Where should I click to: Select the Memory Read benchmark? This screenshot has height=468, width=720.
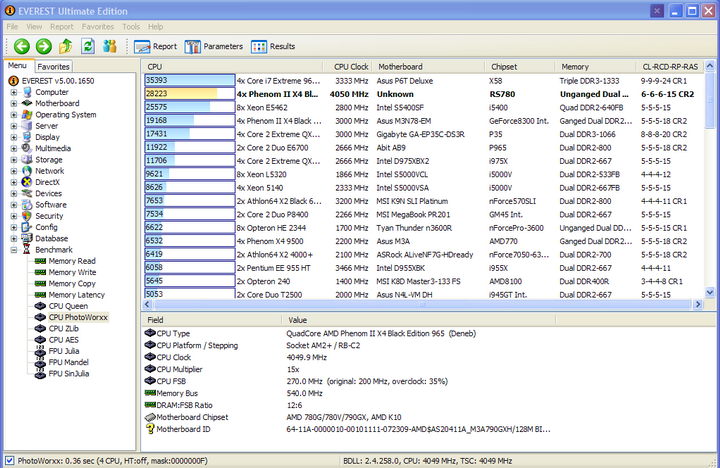point(72,261)
